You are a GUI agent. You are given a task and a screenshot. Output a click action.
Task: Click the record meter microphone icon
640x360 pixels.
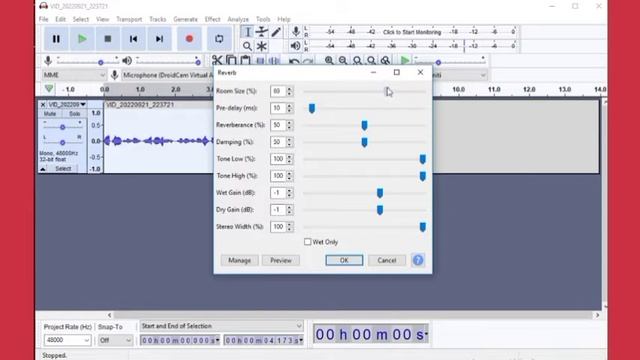point(296,31)
